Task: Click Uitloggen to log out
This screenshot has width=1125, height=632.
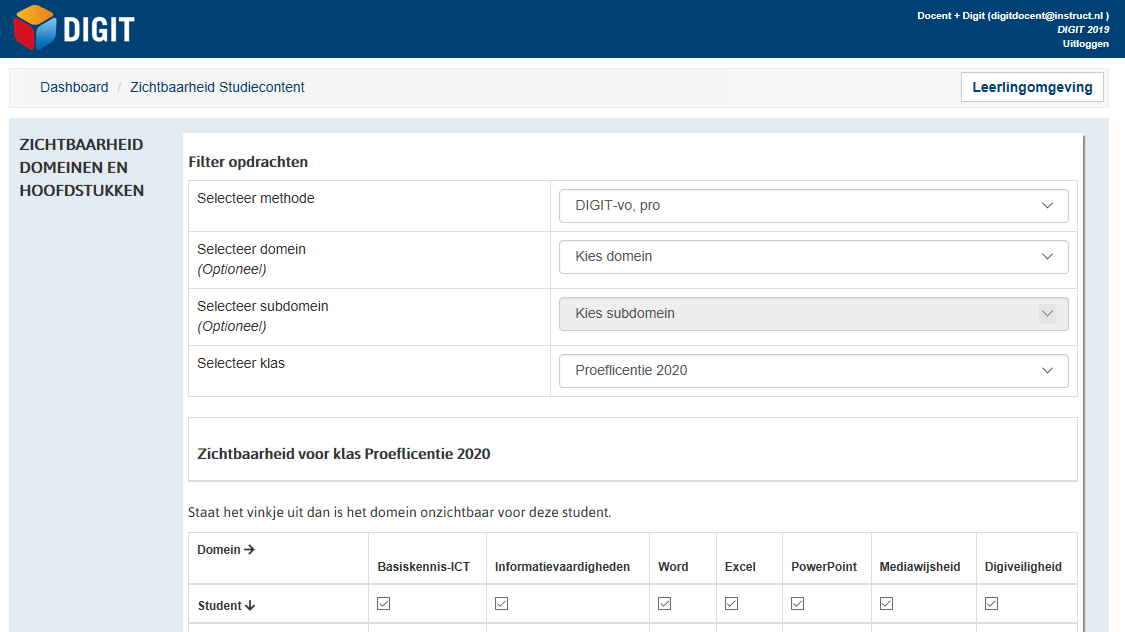Action: point(1085,44)
